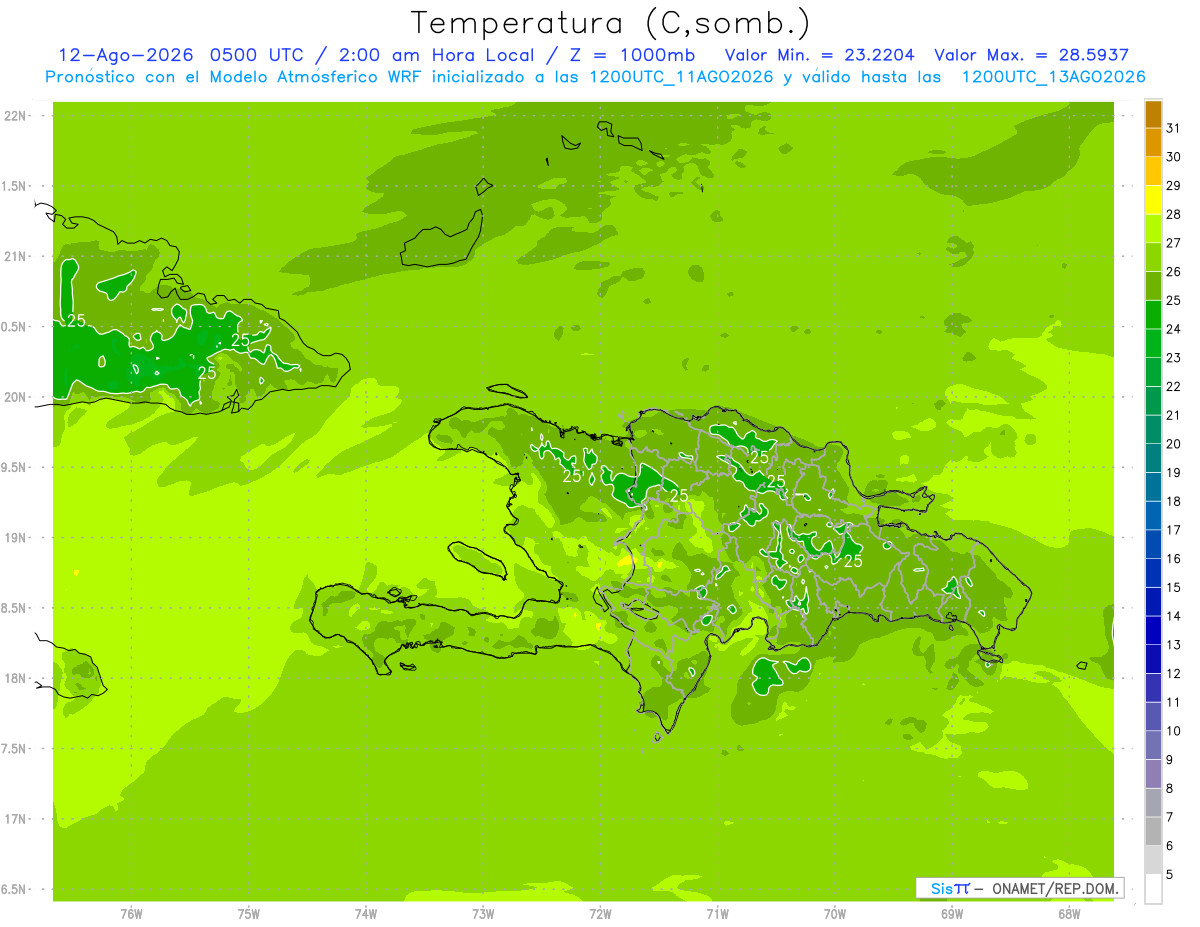Screen dimensions: 1200x927
Task: Click the 12-Ago-2026 0500 UTC date text
Action: [185, 55]
